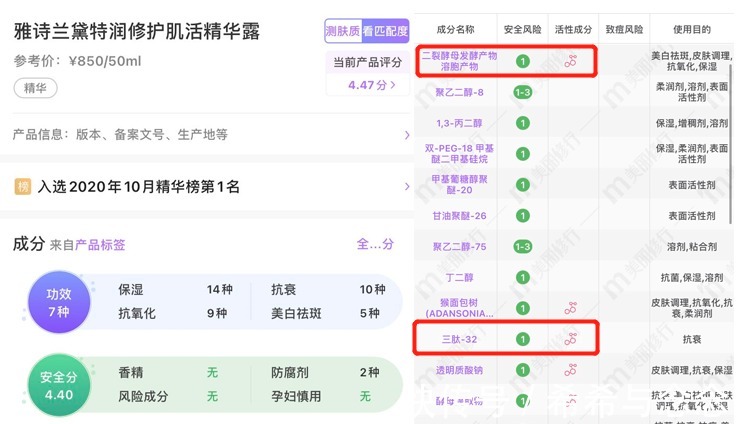
Task: Click active-ingredient icon for 猴面包树 row
Action: tap(570, 308)
